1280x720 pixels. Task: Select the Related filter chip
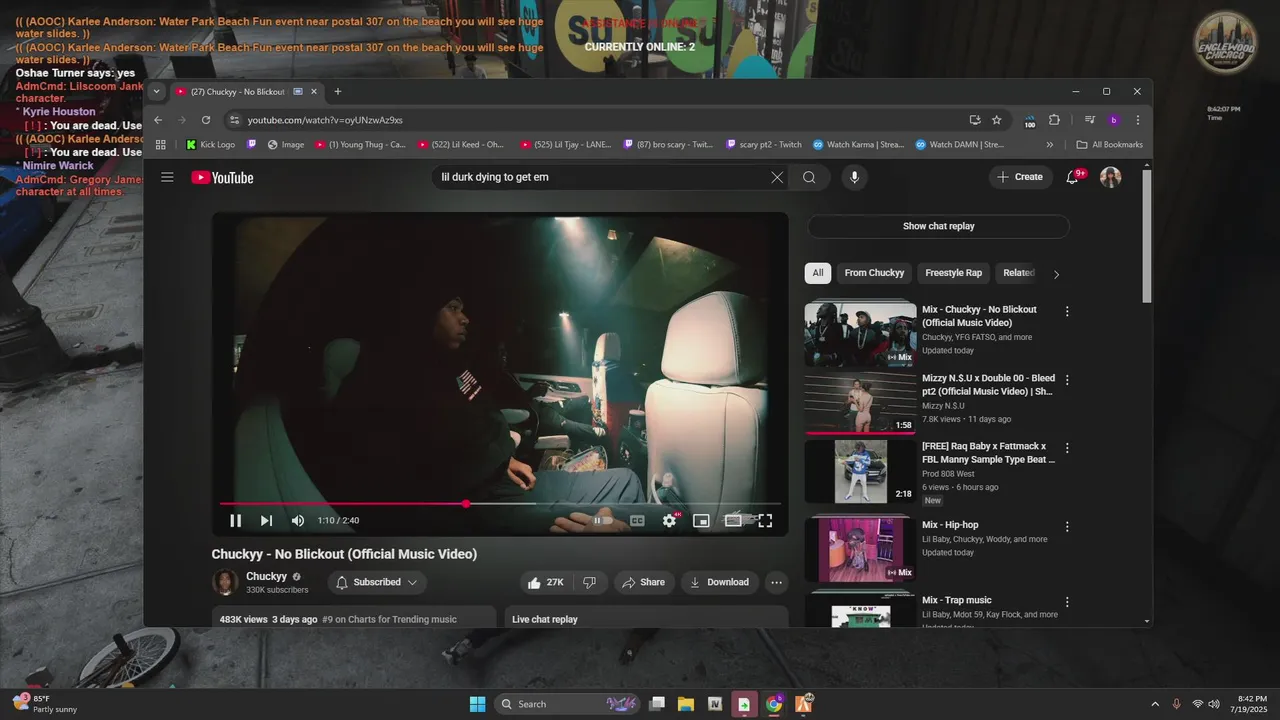(x=1019, y=273)
